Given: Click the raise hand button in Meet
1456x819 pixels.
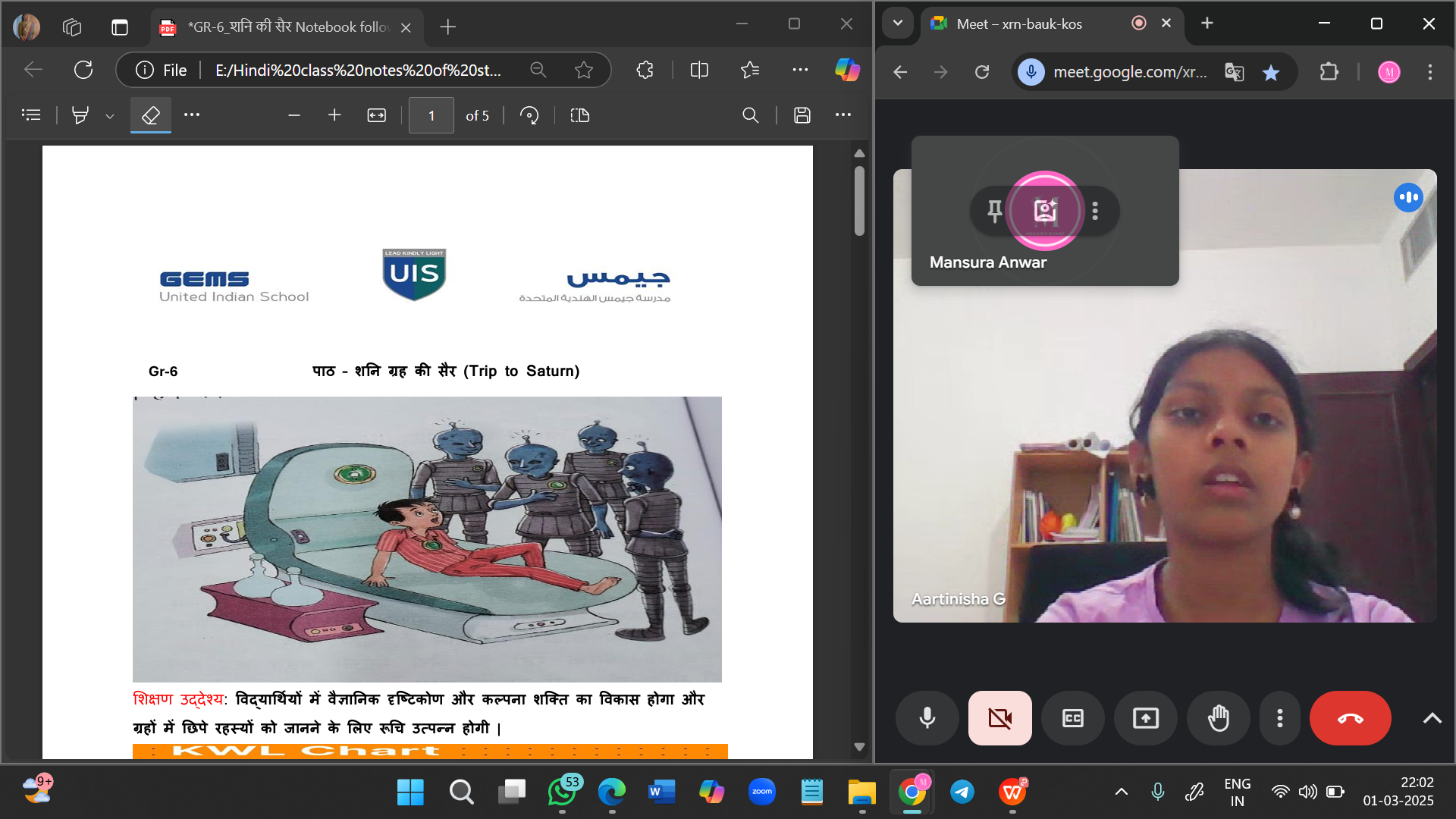Looking at the screenshot, I should [x=1218, y=717].
